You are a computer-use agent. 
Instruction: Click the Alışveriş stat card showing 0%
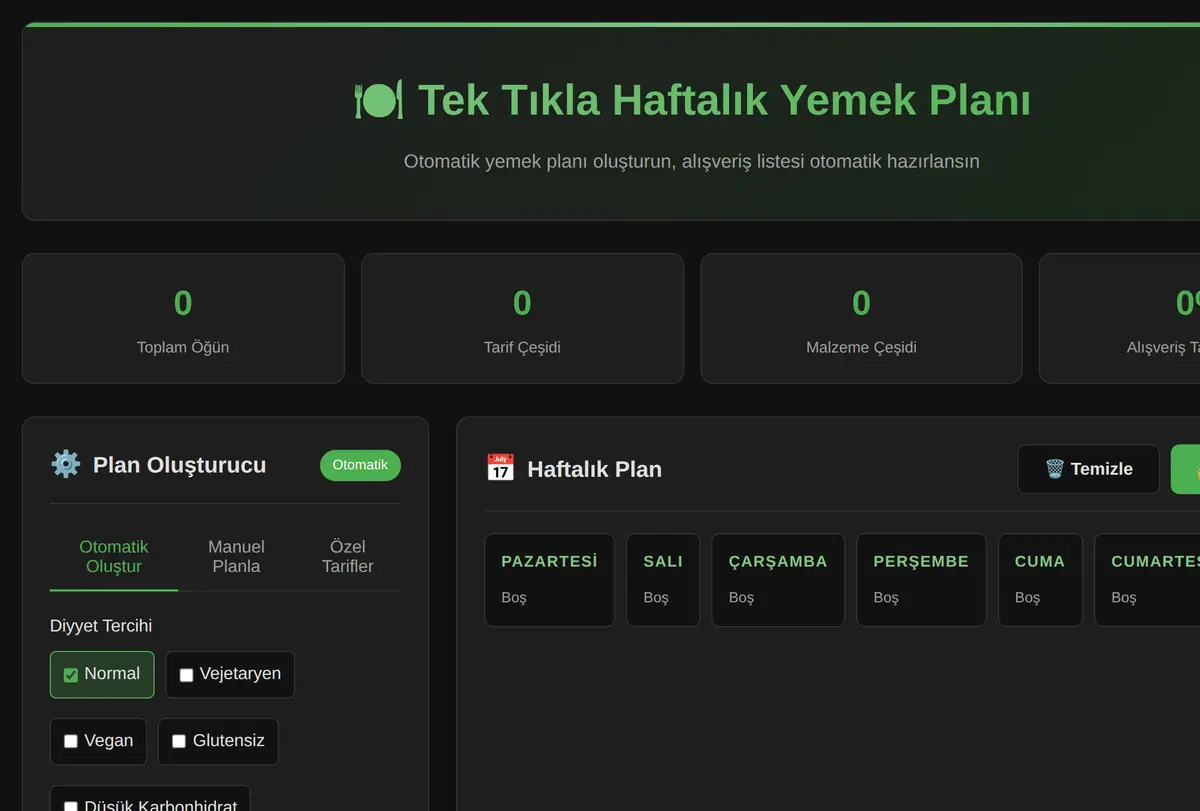click(x=1120, y=318)
